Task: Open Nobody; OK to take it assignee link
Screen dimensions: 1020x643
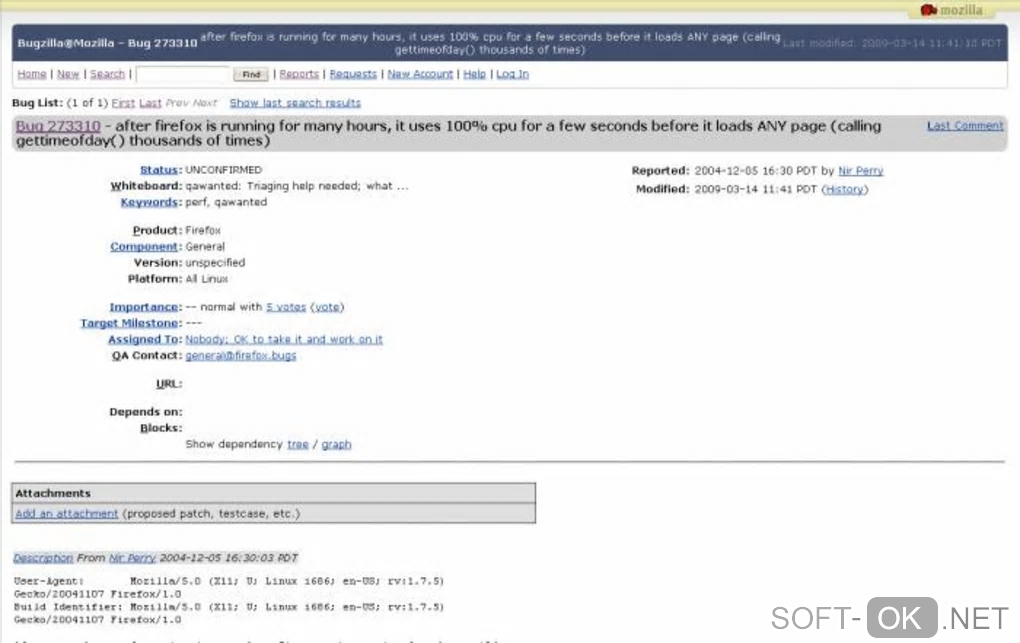Action: pos(284,340)
